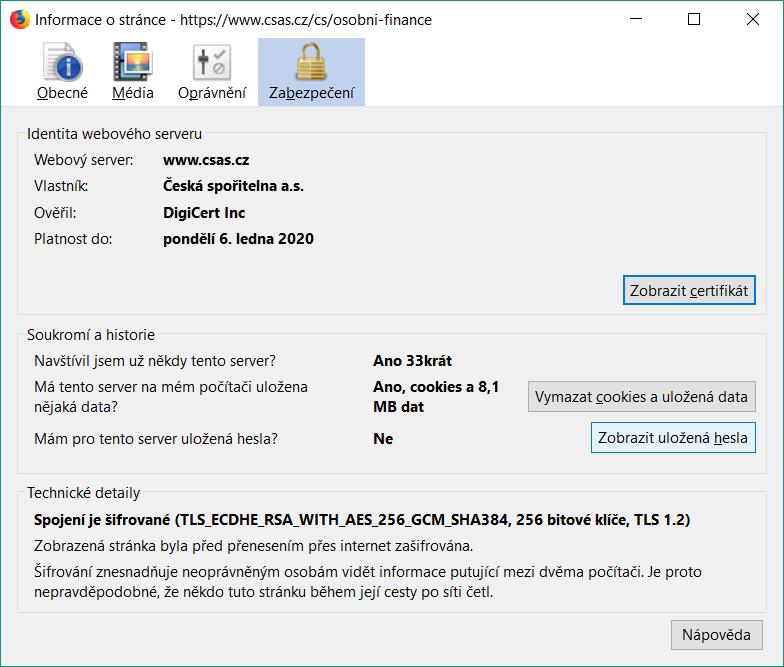Click question Navštívil jsem už někdy tento server
Image resolution: width=784 pixels, height=667 pixels.
pos(155,361)
